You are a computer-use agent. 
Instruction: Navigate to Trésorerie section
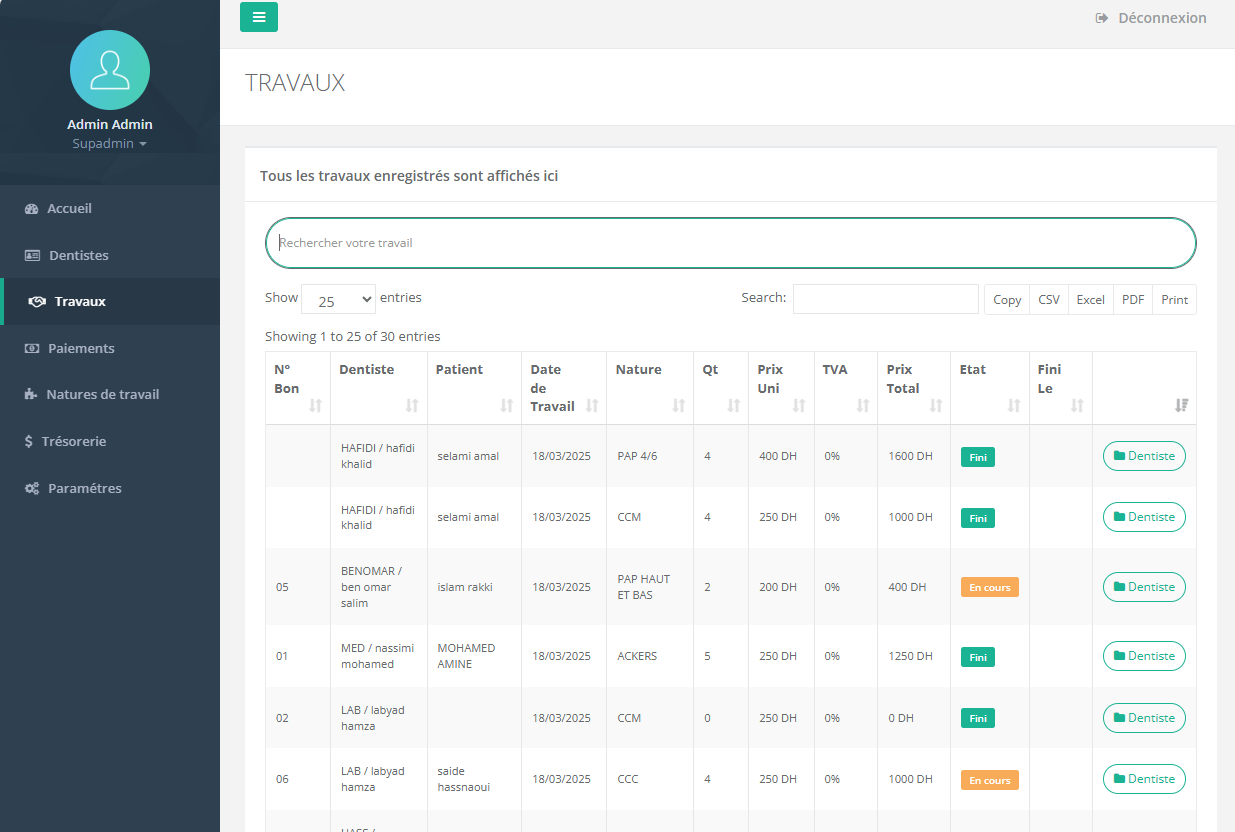pyautogui.click(x=73, y=441)
